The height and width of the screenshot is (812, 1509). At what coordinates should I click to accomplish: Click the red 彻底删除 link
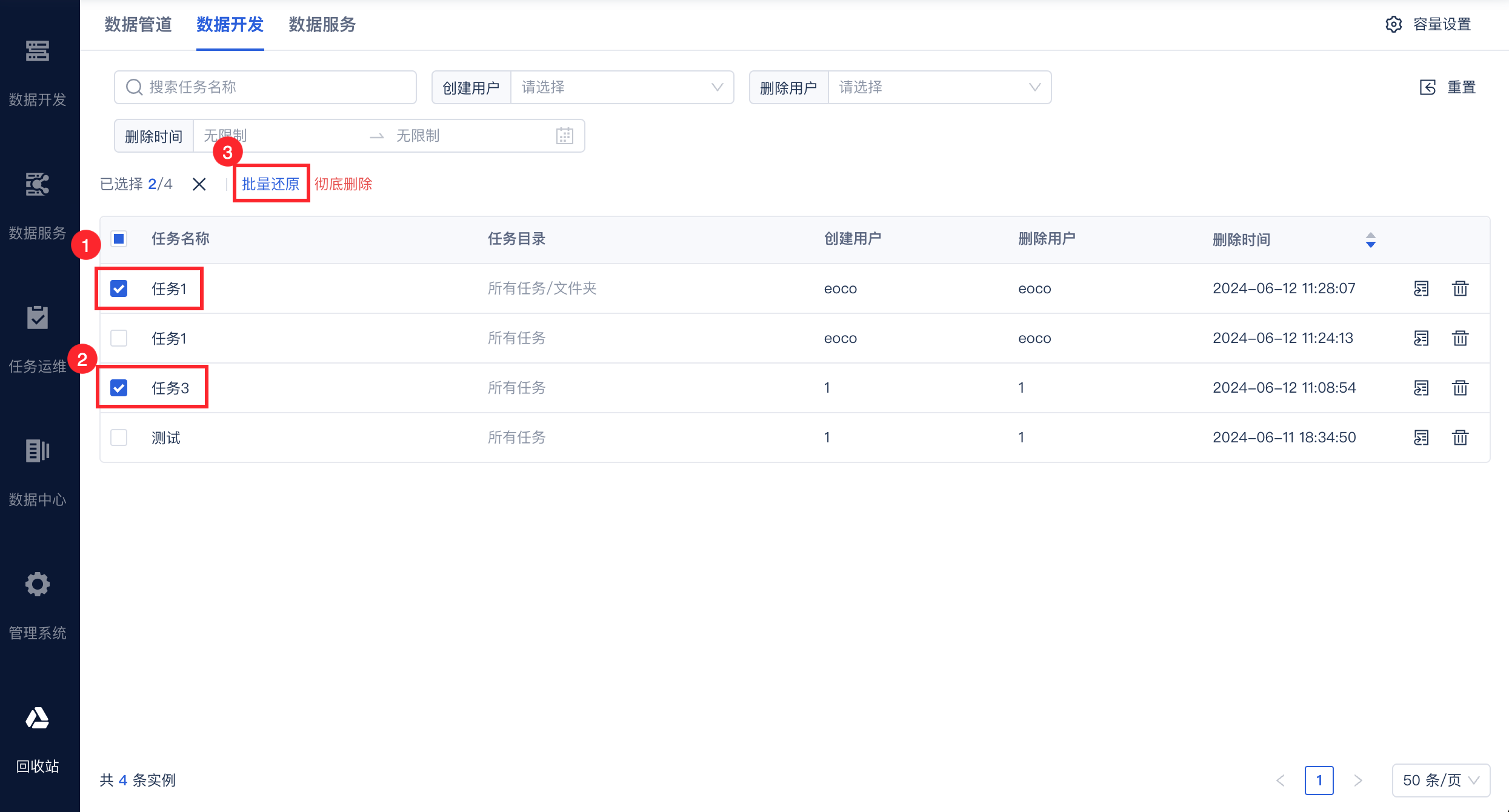(x=343, y=184)
